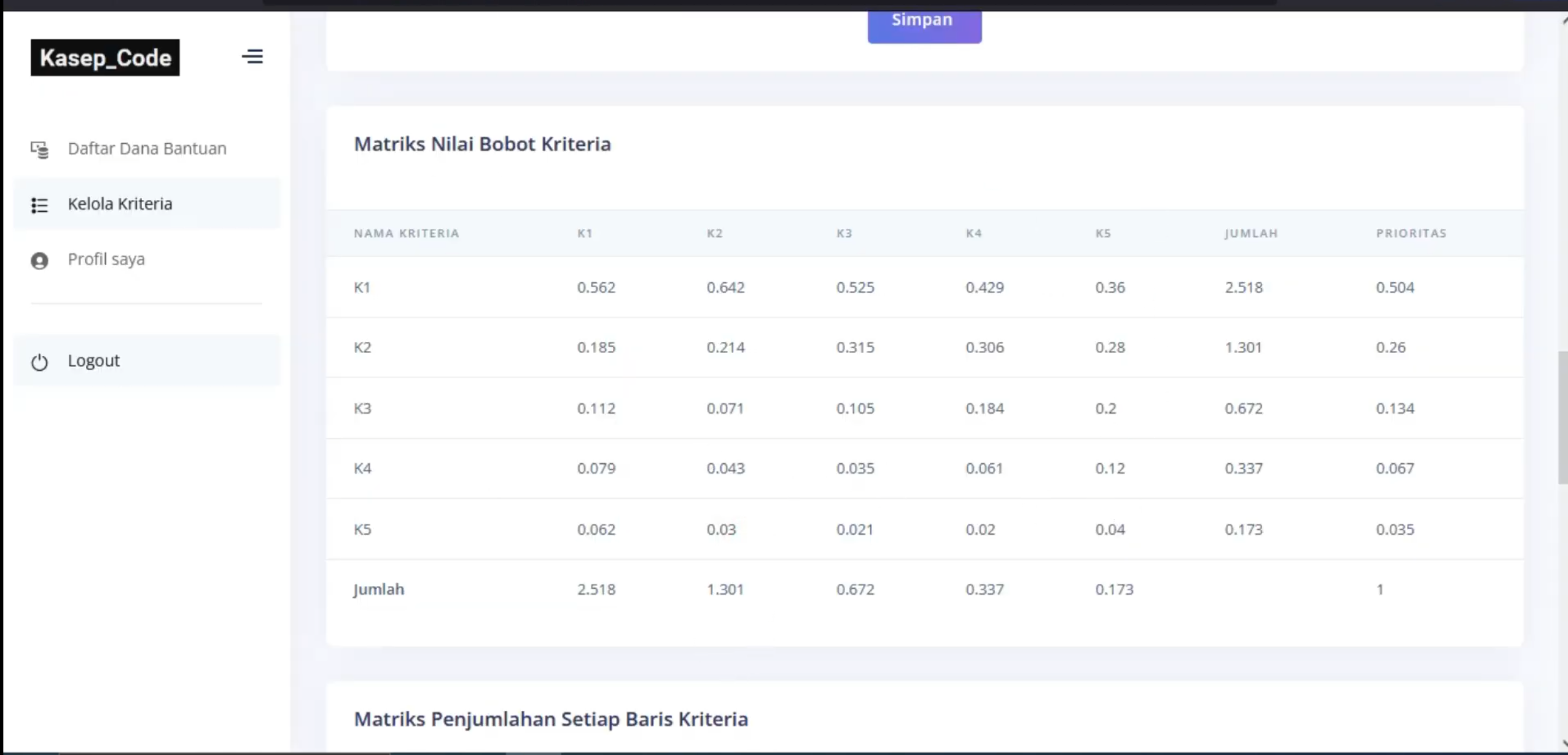Go to Profil saya page

[x=147, y=259]
